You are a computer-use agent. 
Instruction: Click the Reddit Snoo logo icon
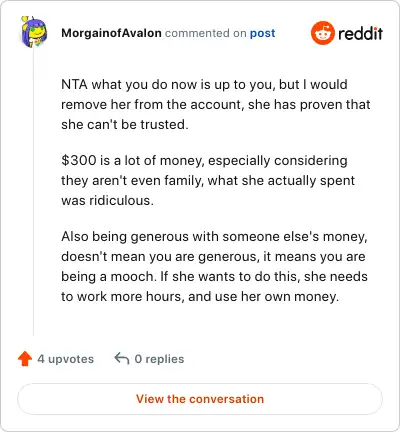tap(322, 33)
